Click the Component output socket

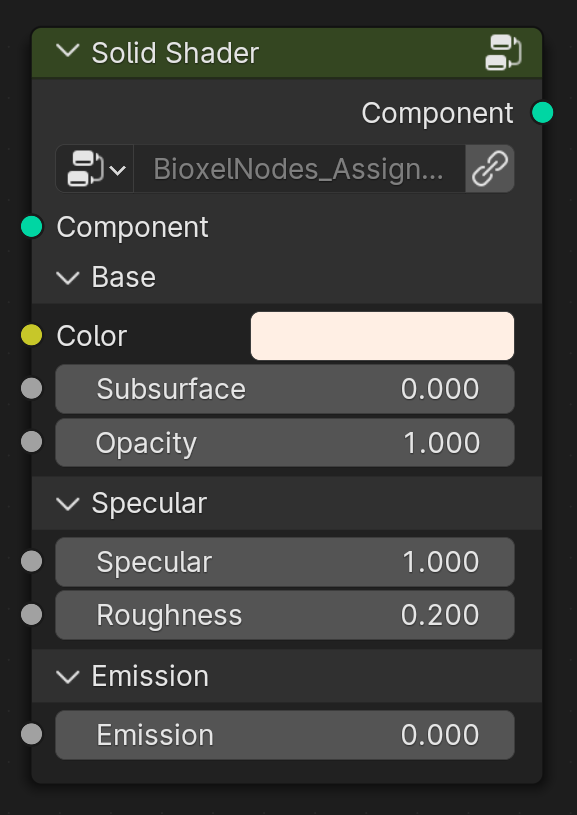(x=542, y=112)
